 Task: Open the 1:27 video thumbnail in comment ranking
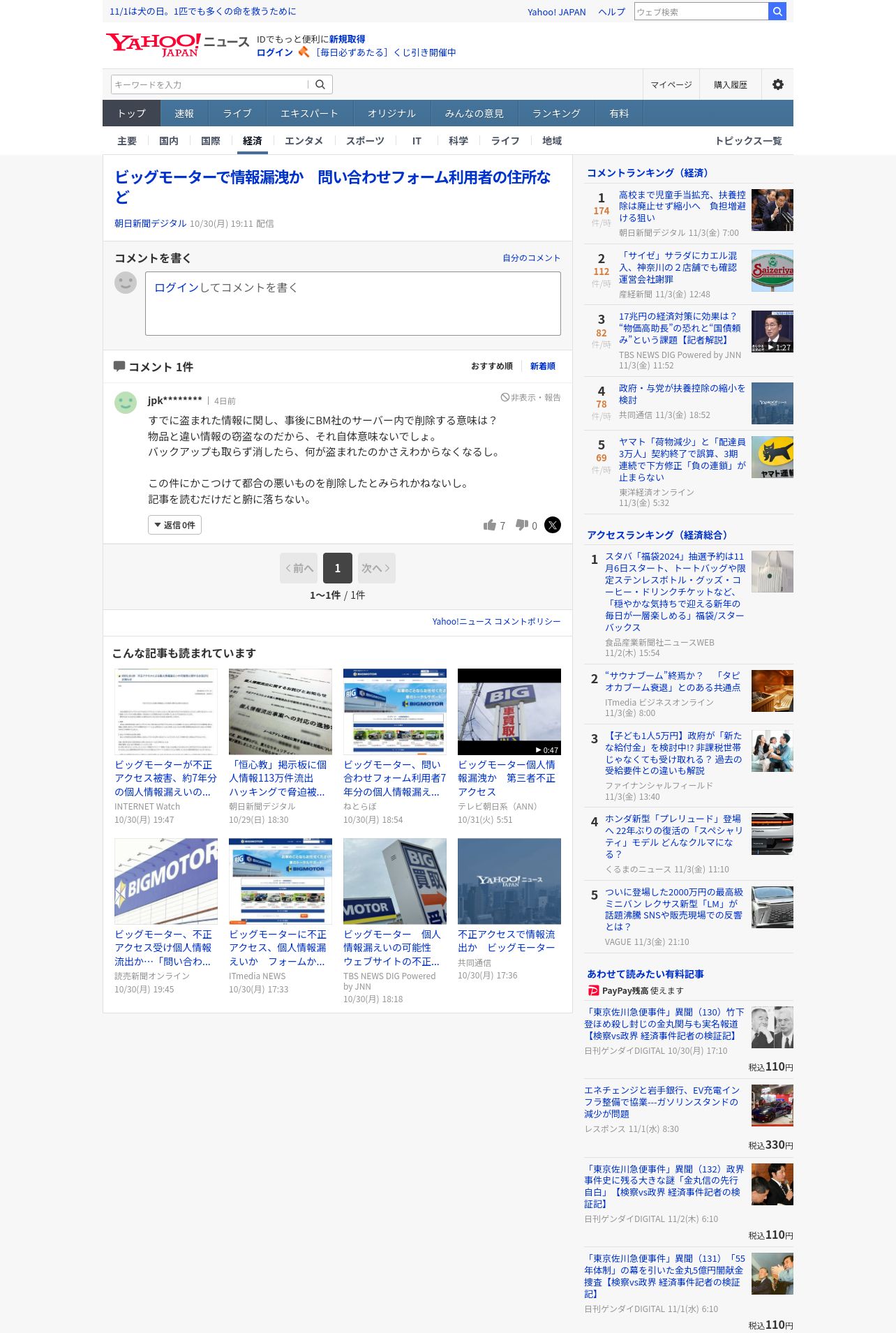(x=772, y=332)
